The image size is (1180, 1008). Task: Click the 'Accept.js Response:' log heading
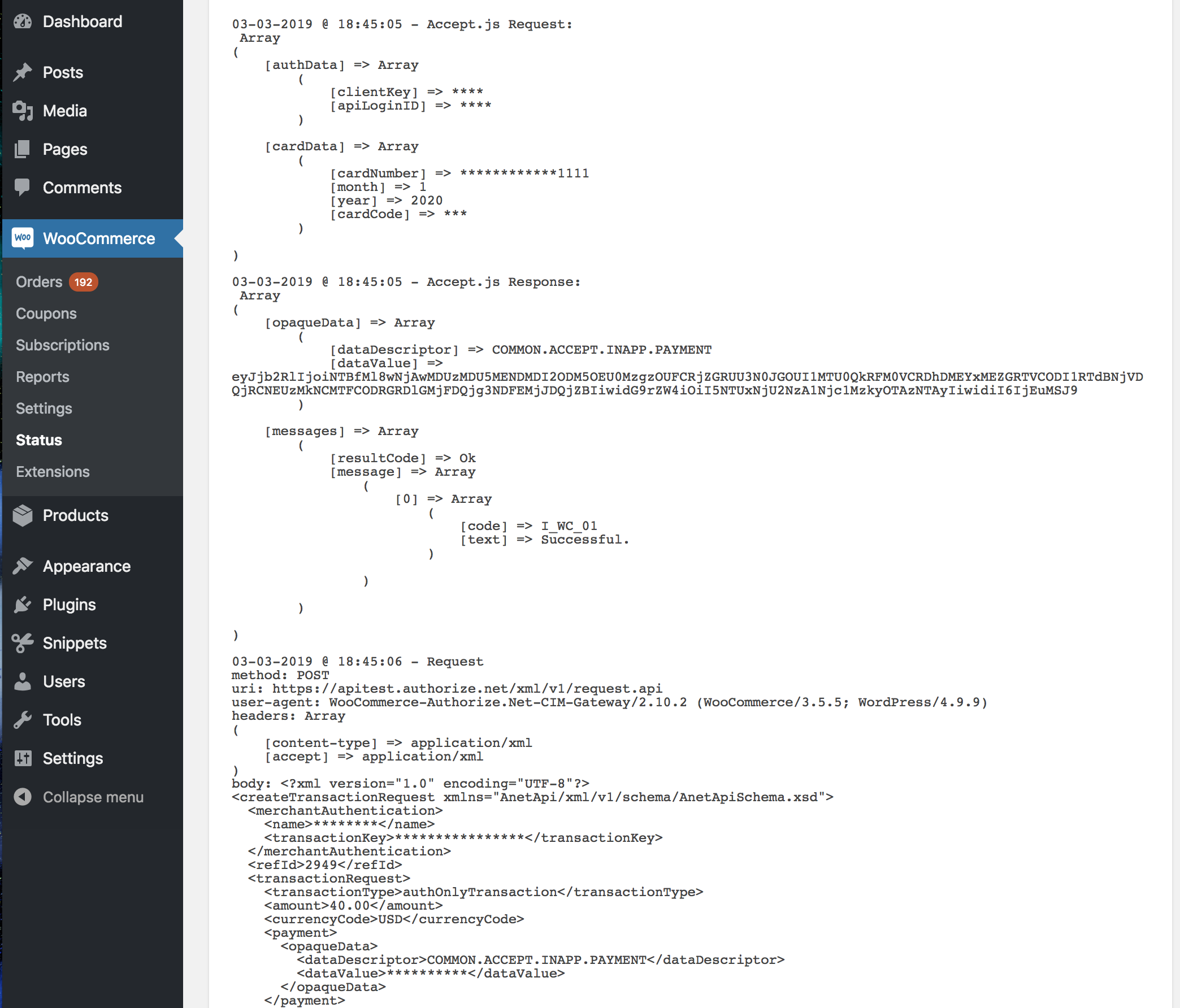(504, 281)
